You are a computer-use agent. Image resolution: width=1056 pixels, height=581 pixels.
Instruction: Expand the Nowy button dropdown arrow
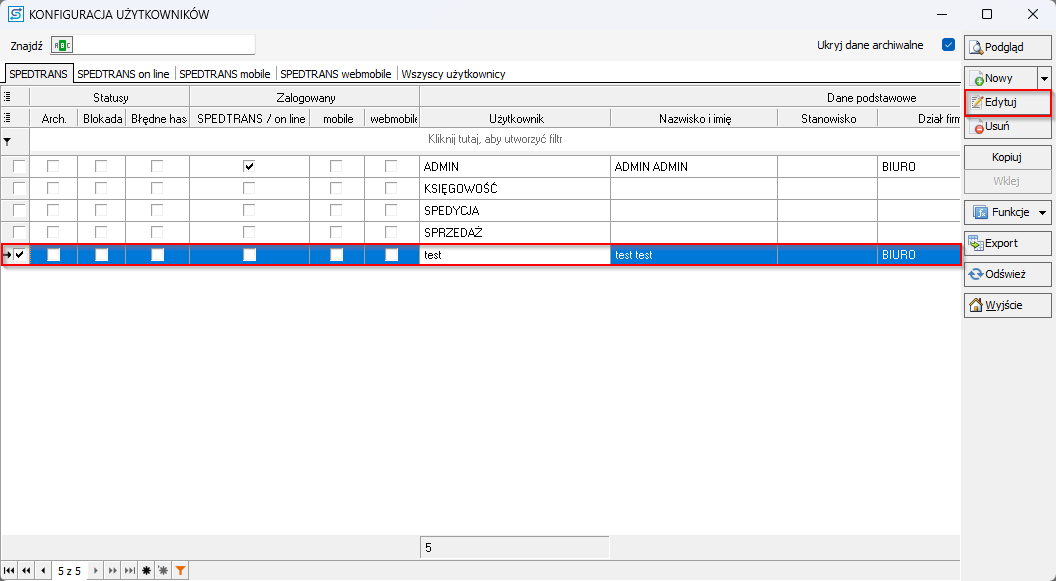click(x=1044, y=78)
